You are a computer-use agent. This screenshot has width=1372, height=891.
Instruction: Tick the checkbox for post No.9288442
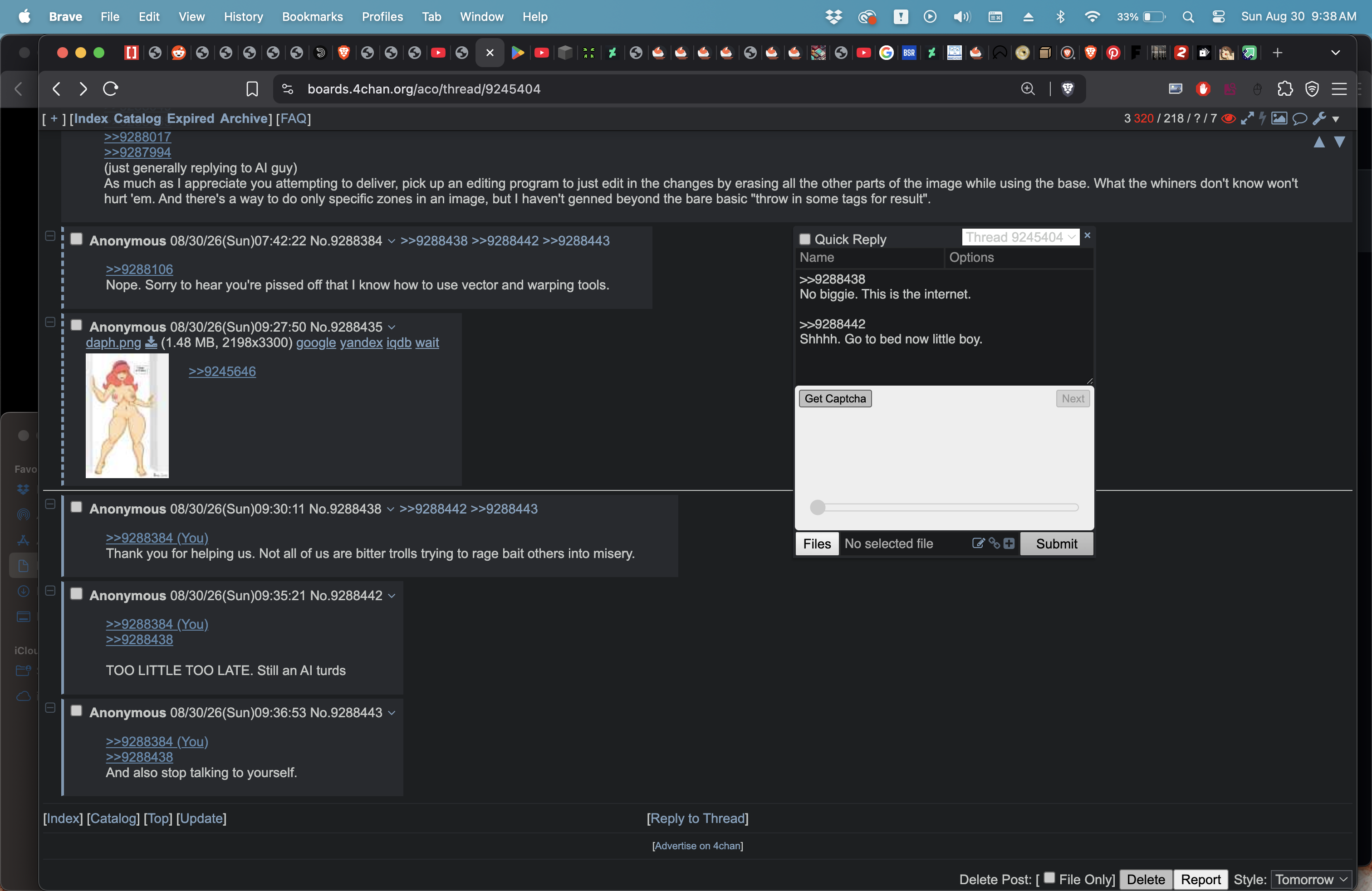pyautogui.click(x=76, y=593)
